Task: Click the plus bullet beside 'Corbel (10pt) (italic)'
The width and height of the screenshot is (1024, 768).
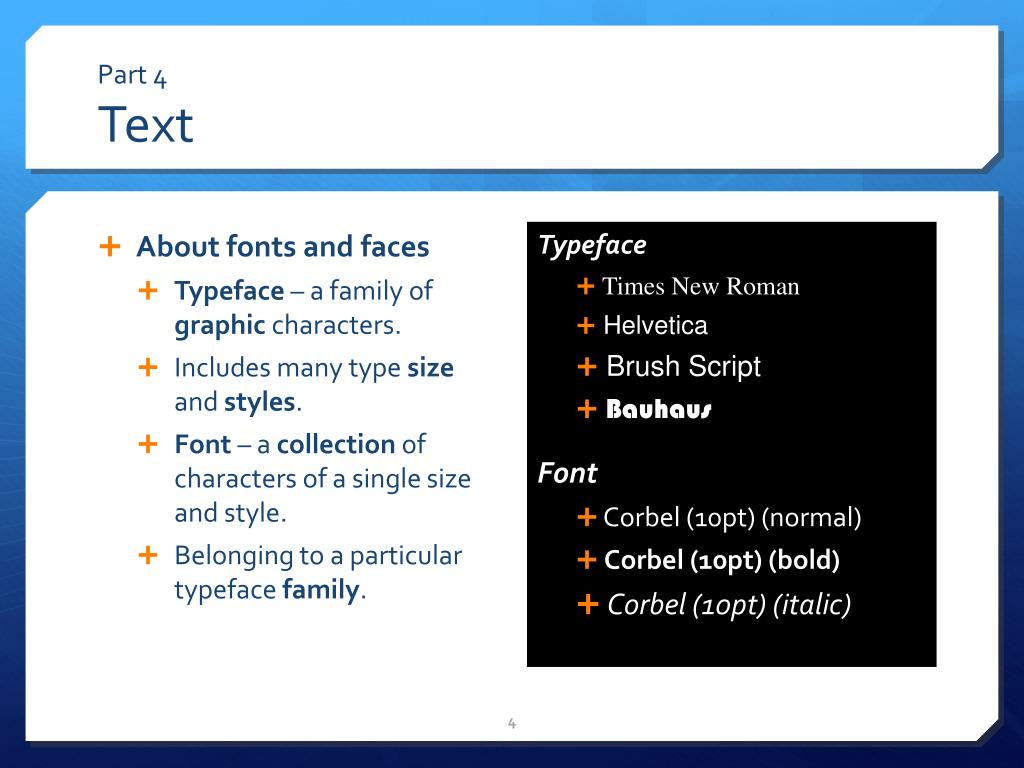Action: tap(588, 604)
